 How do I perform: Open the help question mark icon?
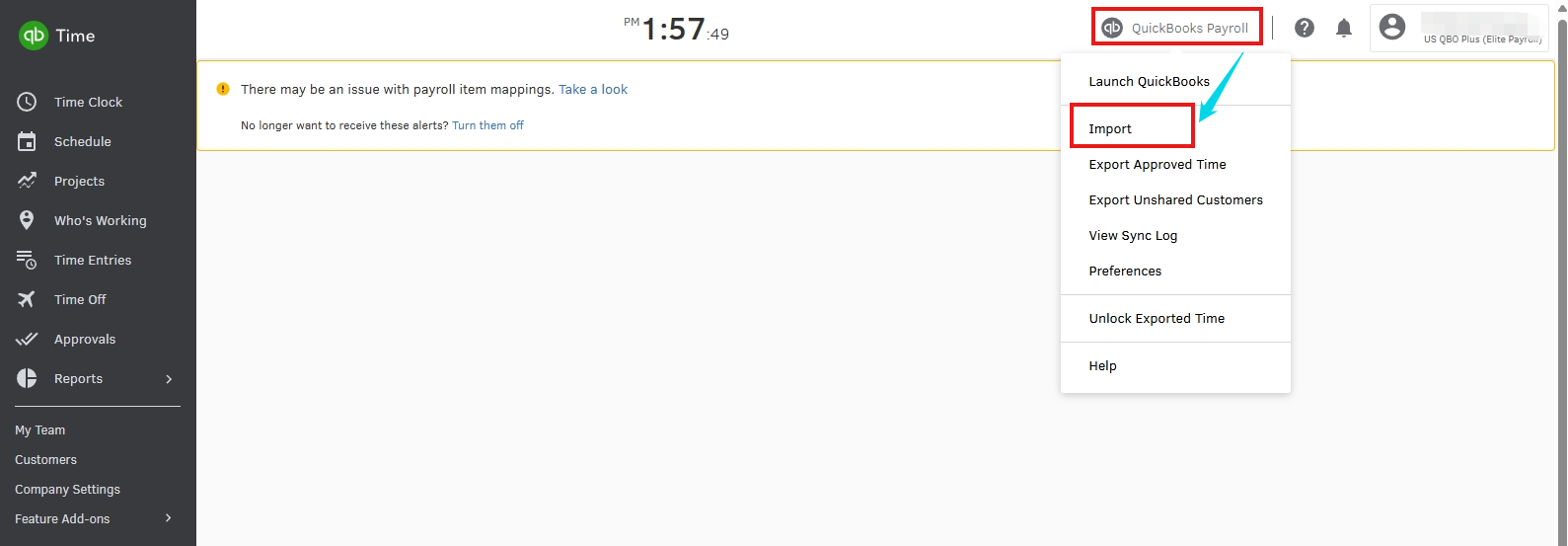point(1305,28)
